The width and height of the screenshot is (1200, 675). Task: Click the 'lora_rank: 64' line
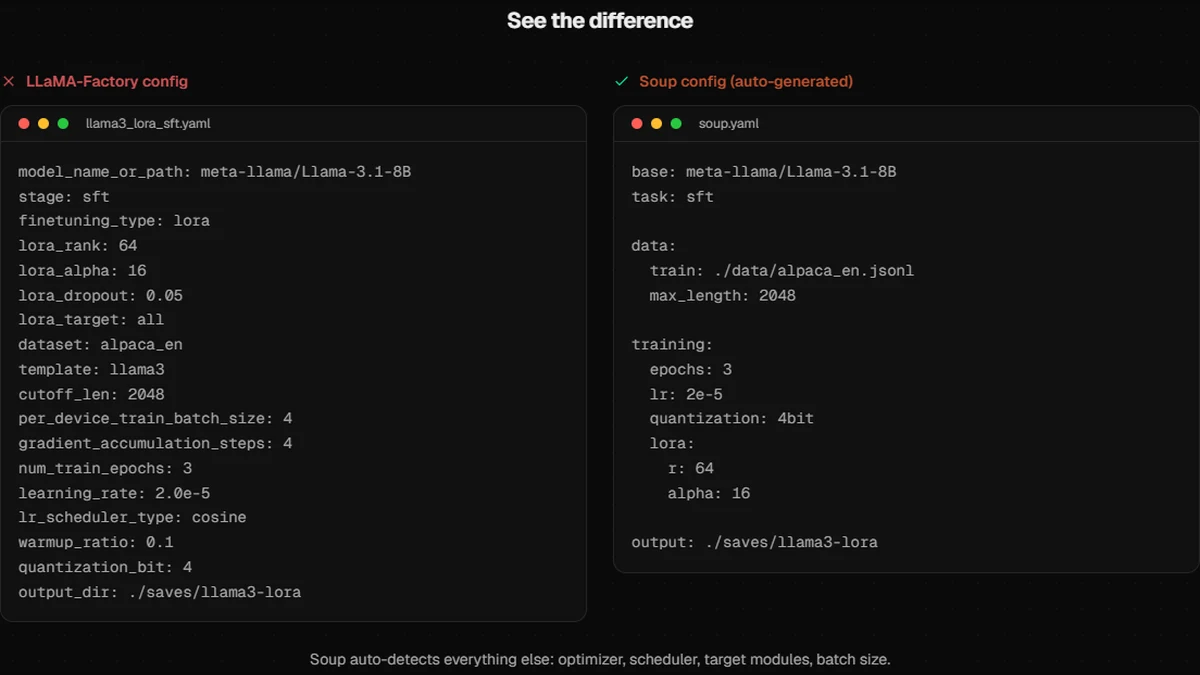point(78,246)
